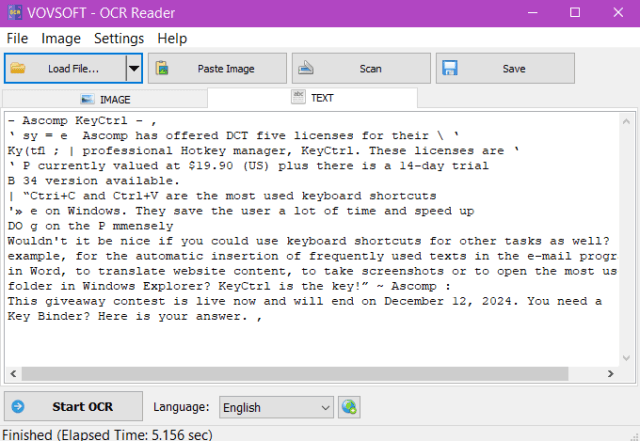The image size is (640, 441).
Task: Click the line "Key Binder? Here is your answer."
Action: coord(134,316)
